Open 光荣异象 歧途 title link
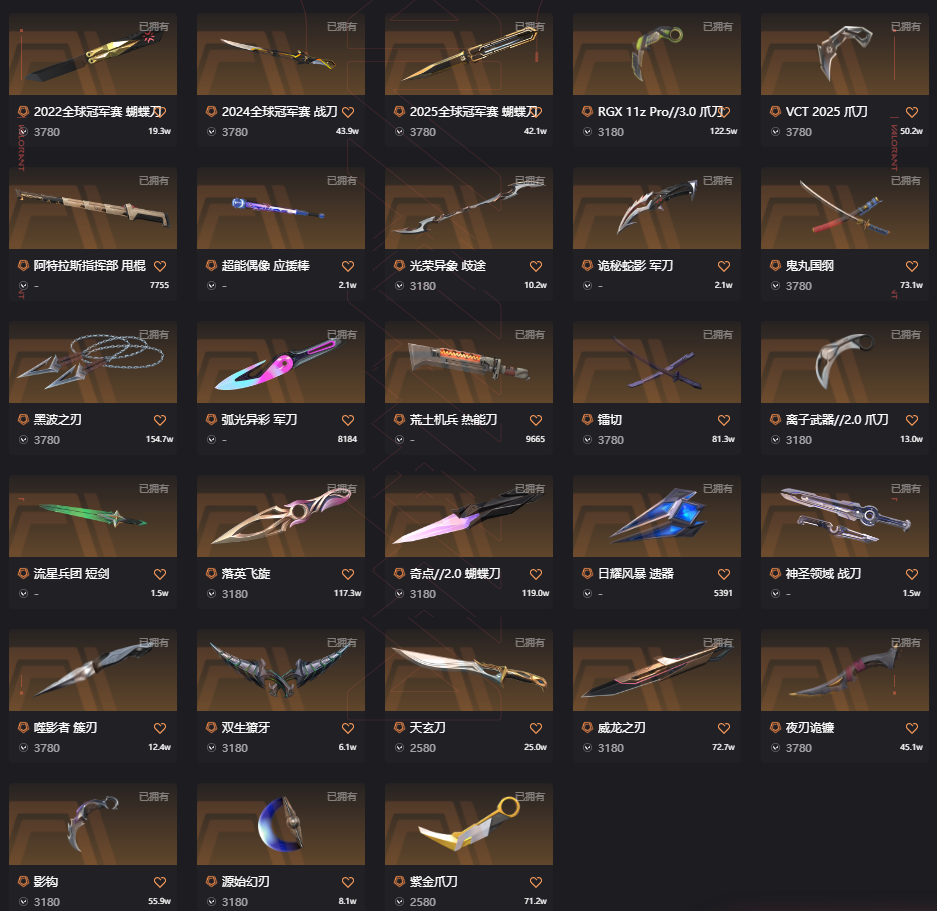This screenshot has width=937, height=911. [x=448, y=265]
